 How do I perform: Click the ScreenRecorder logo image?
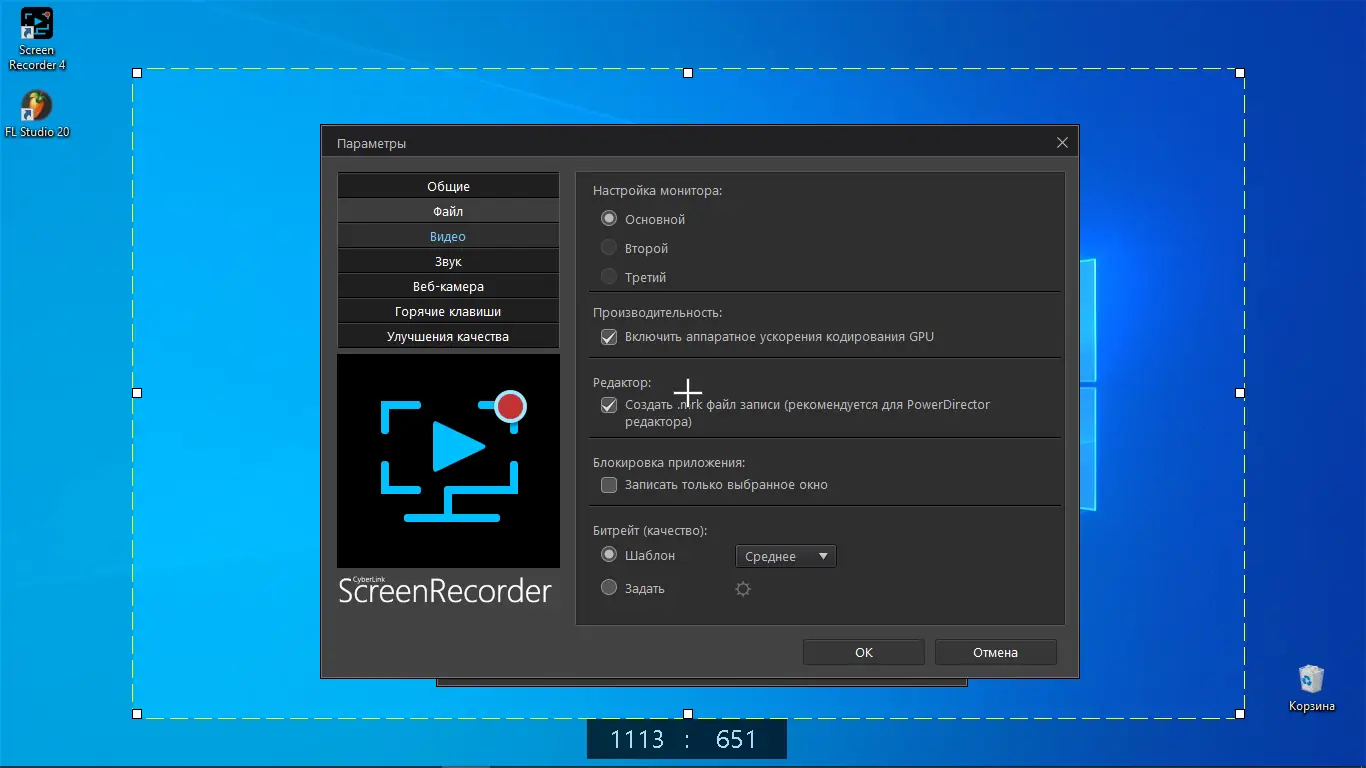coord(448,460)
